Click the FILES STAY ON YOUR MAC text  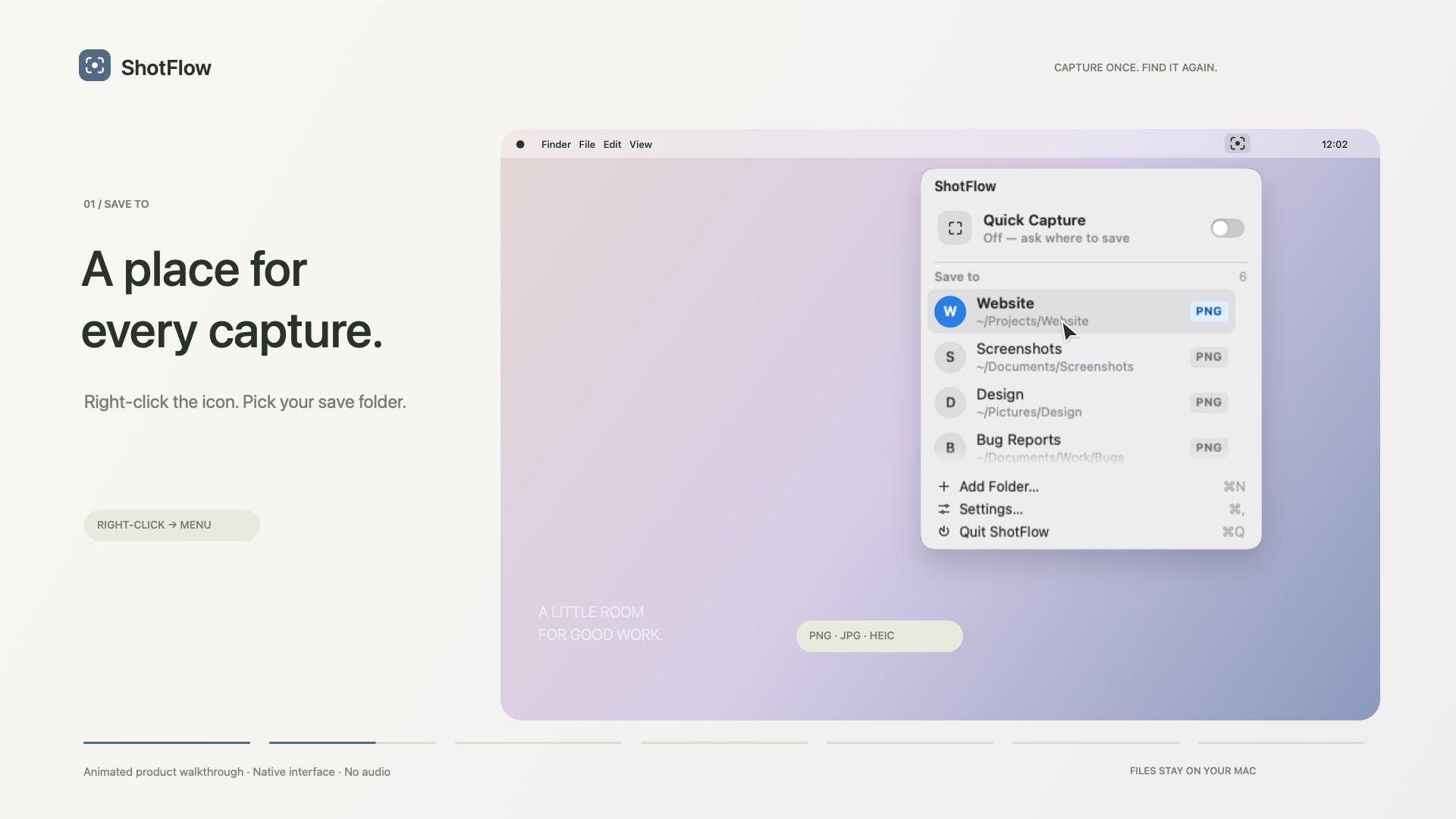pos(1193,770)
